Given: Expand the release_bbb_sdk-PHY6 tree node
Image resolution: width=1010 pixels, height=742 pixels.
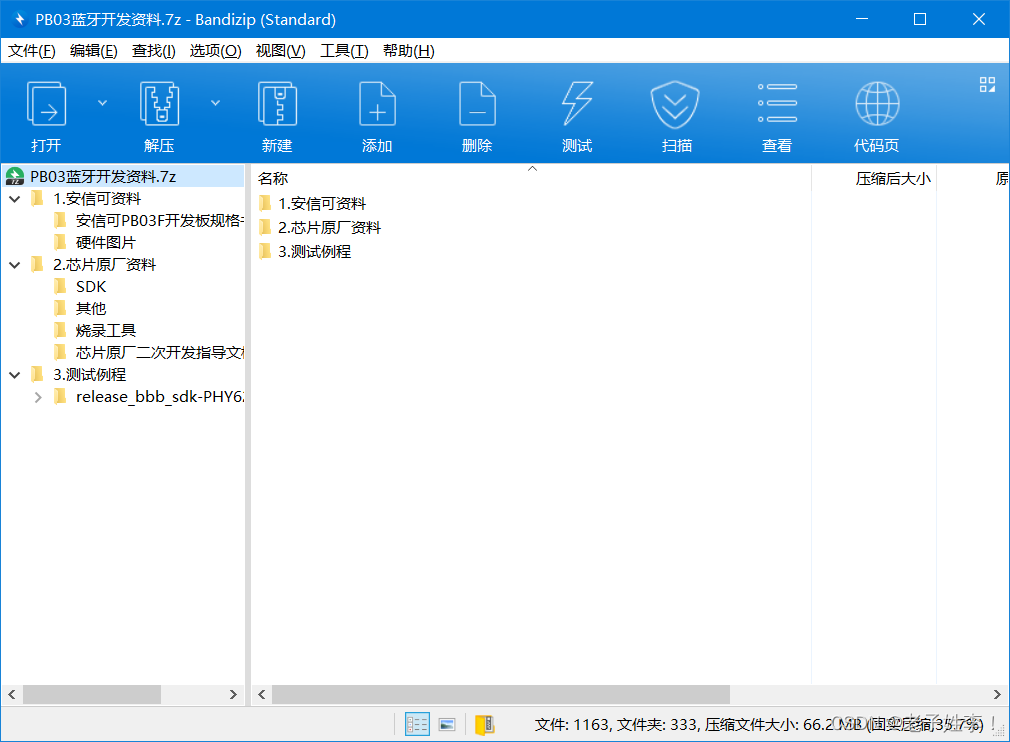Looking at the screenshot, I should tap(38, 397).
